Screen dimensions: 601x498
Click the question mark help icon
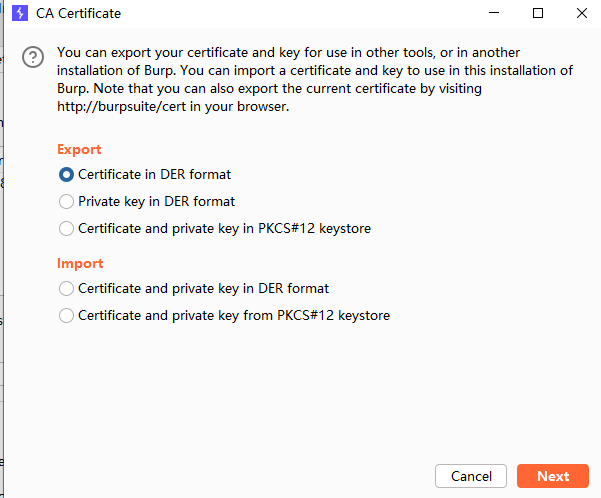click(x=34, y=57)
